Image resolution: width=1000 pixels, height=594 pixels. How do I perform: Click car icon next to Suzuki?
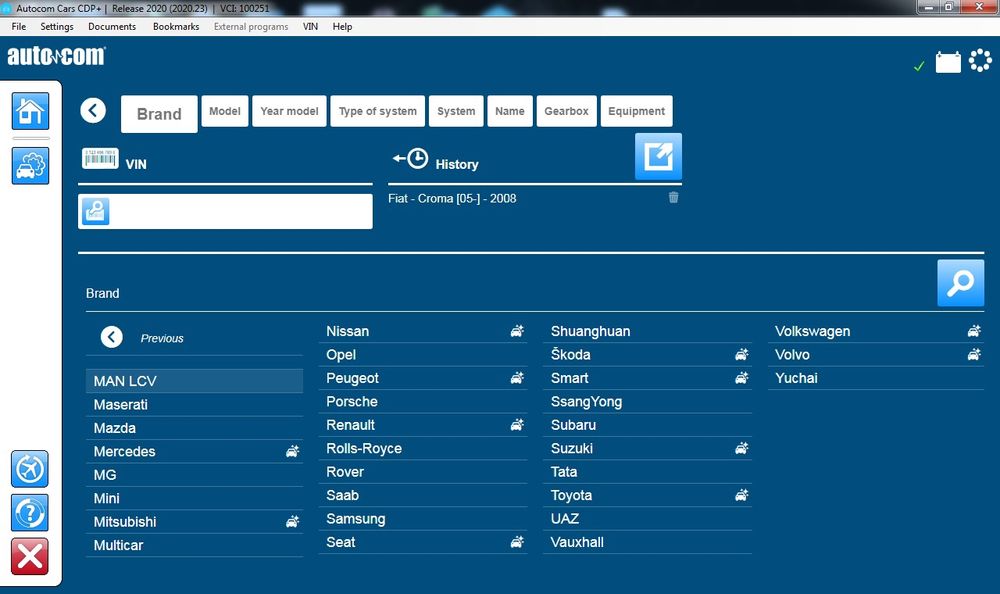point(742,448)
